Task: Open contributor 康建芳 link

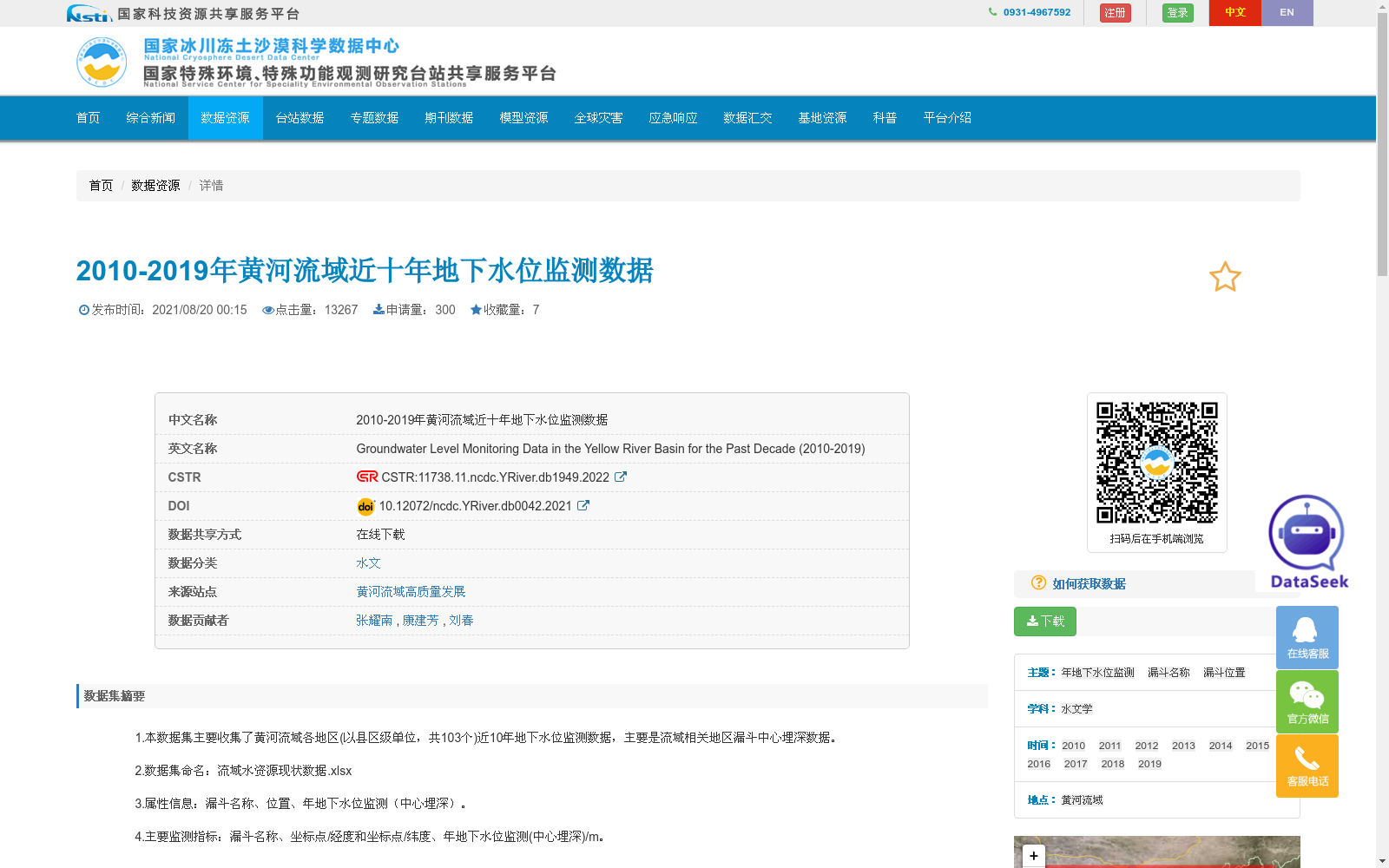Action: coord(420,621)
